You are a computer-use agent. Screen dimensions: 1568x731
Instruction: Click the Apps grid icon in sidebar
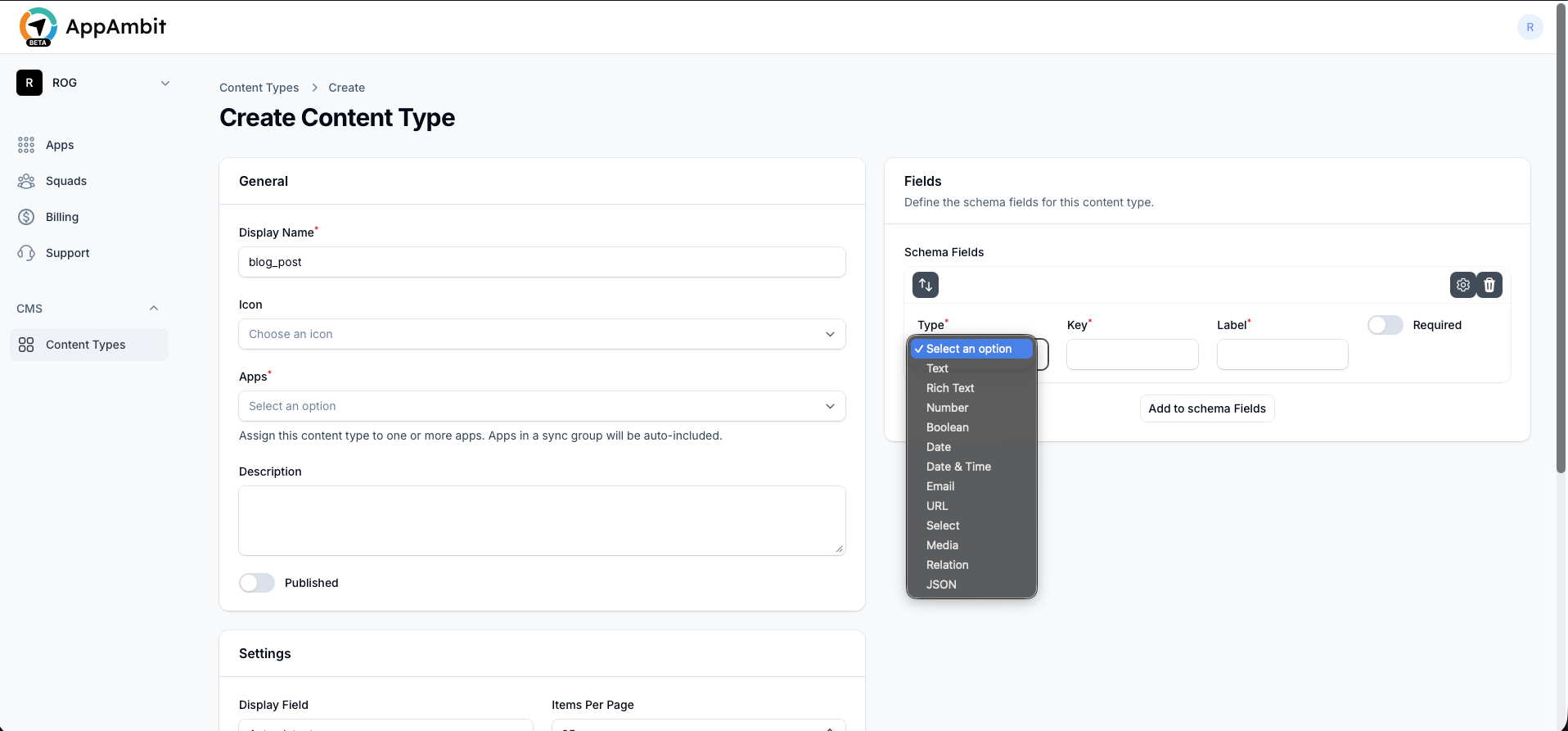(26, 145)
